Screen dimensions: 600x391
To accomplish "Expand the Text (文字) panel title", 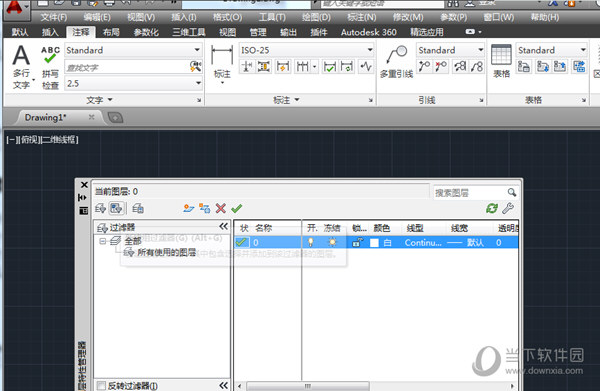I will [99, 100].
